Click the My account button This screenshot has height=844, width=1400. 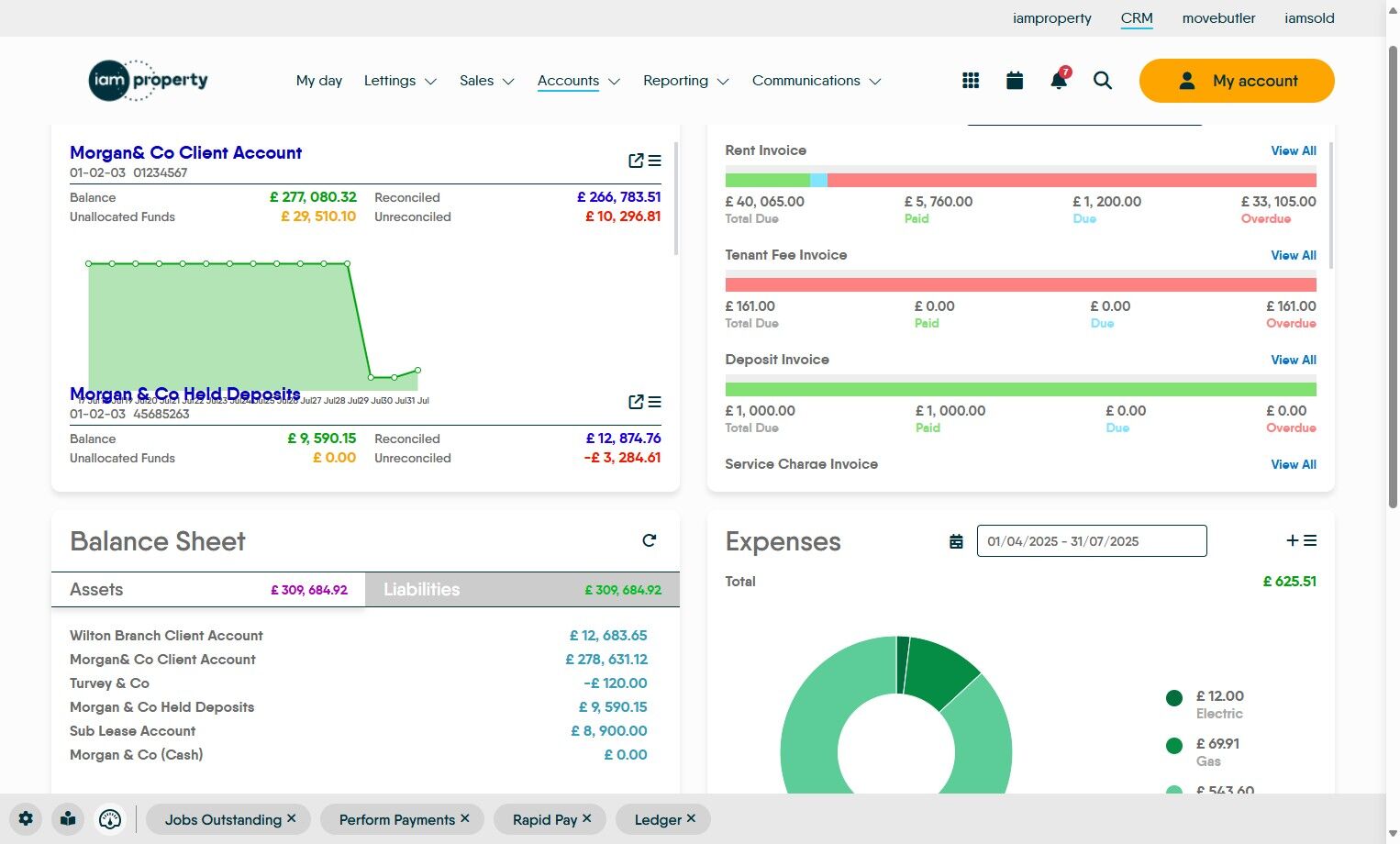point(1237,81)
